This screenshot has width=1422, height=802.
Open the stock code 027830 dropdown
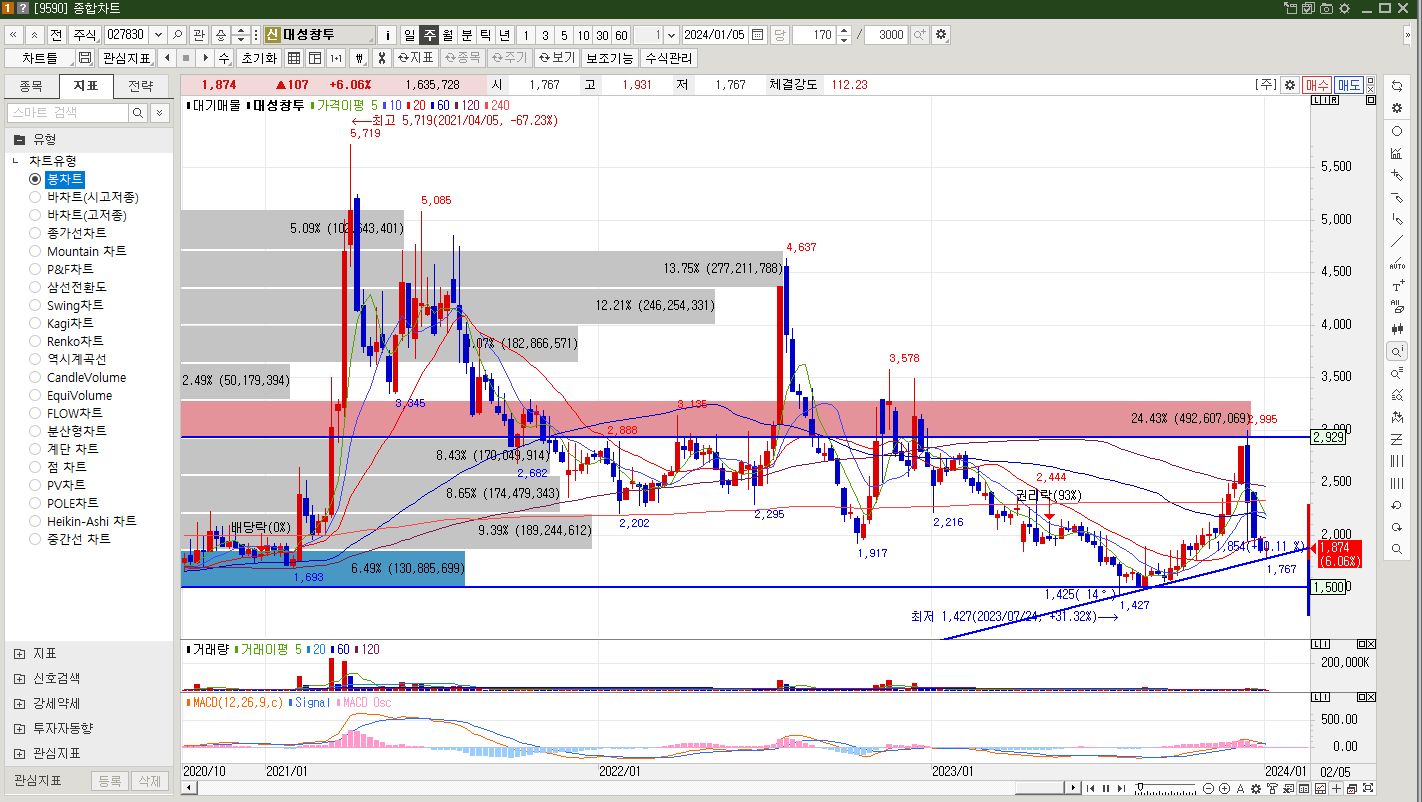158,35
